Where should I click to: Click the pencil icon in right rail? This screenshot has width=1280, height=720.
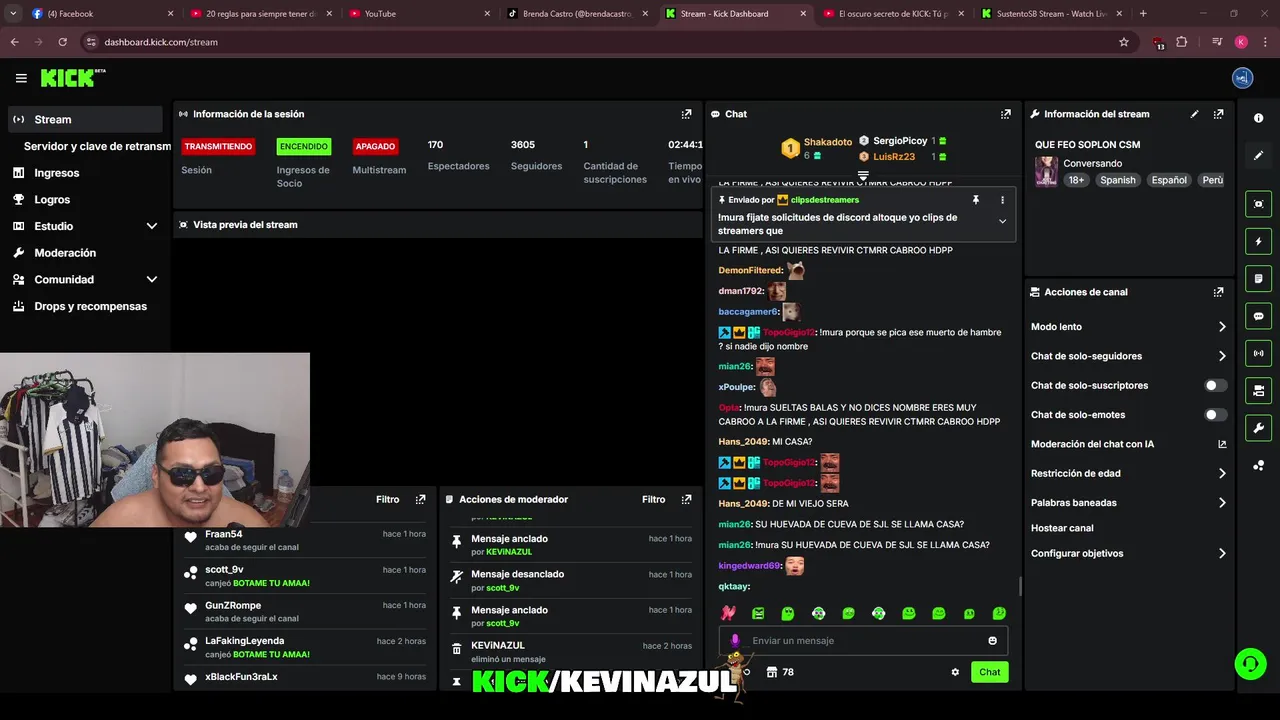[x=1258, y=155]
